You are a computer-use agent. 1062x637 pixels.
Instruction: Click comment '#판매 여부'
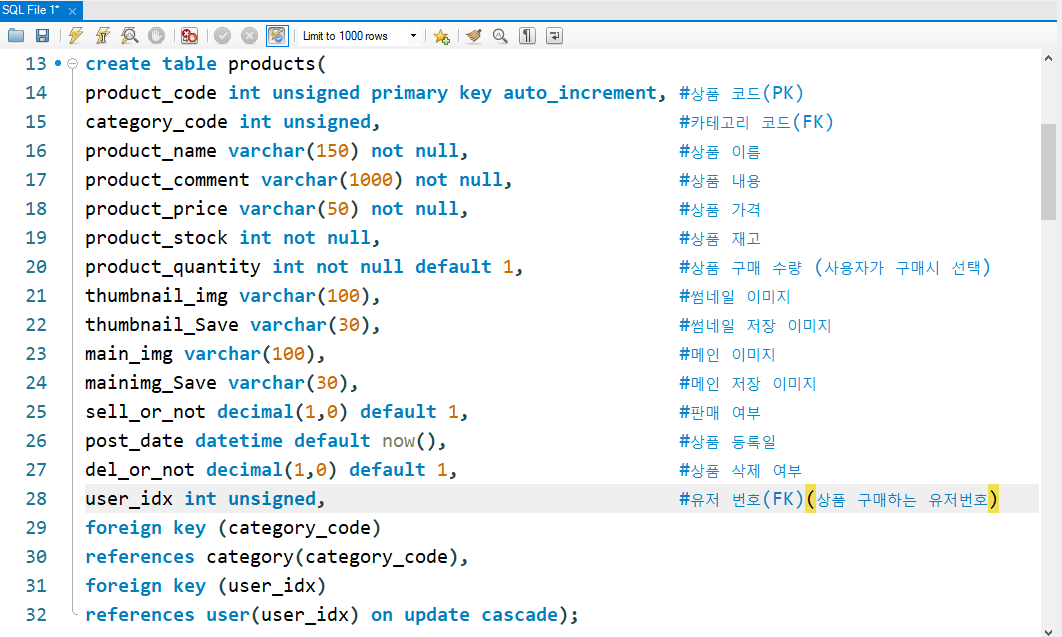pyautogui.click(x=719, y=412)
